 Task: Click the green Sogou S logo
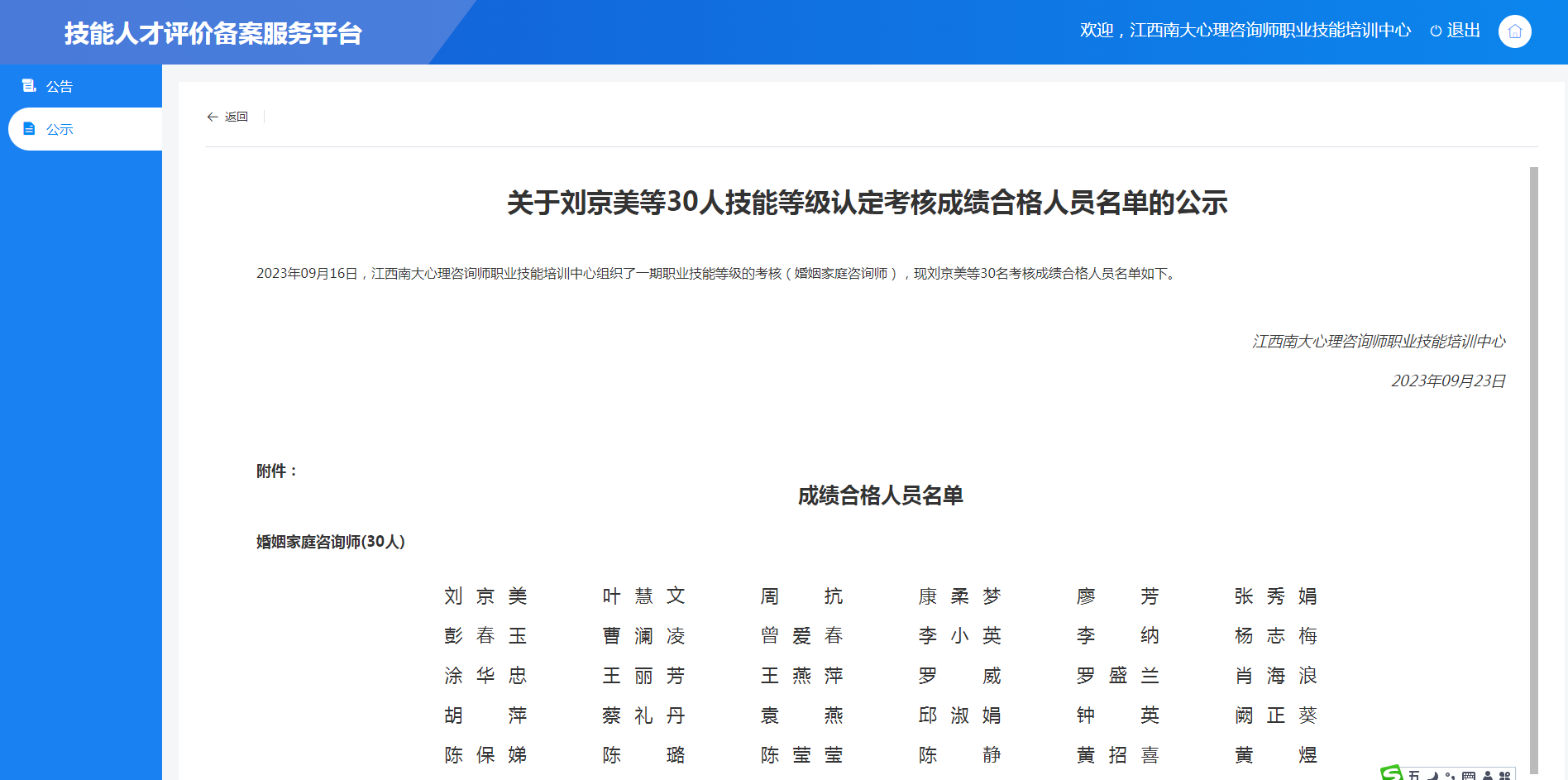1393,773
